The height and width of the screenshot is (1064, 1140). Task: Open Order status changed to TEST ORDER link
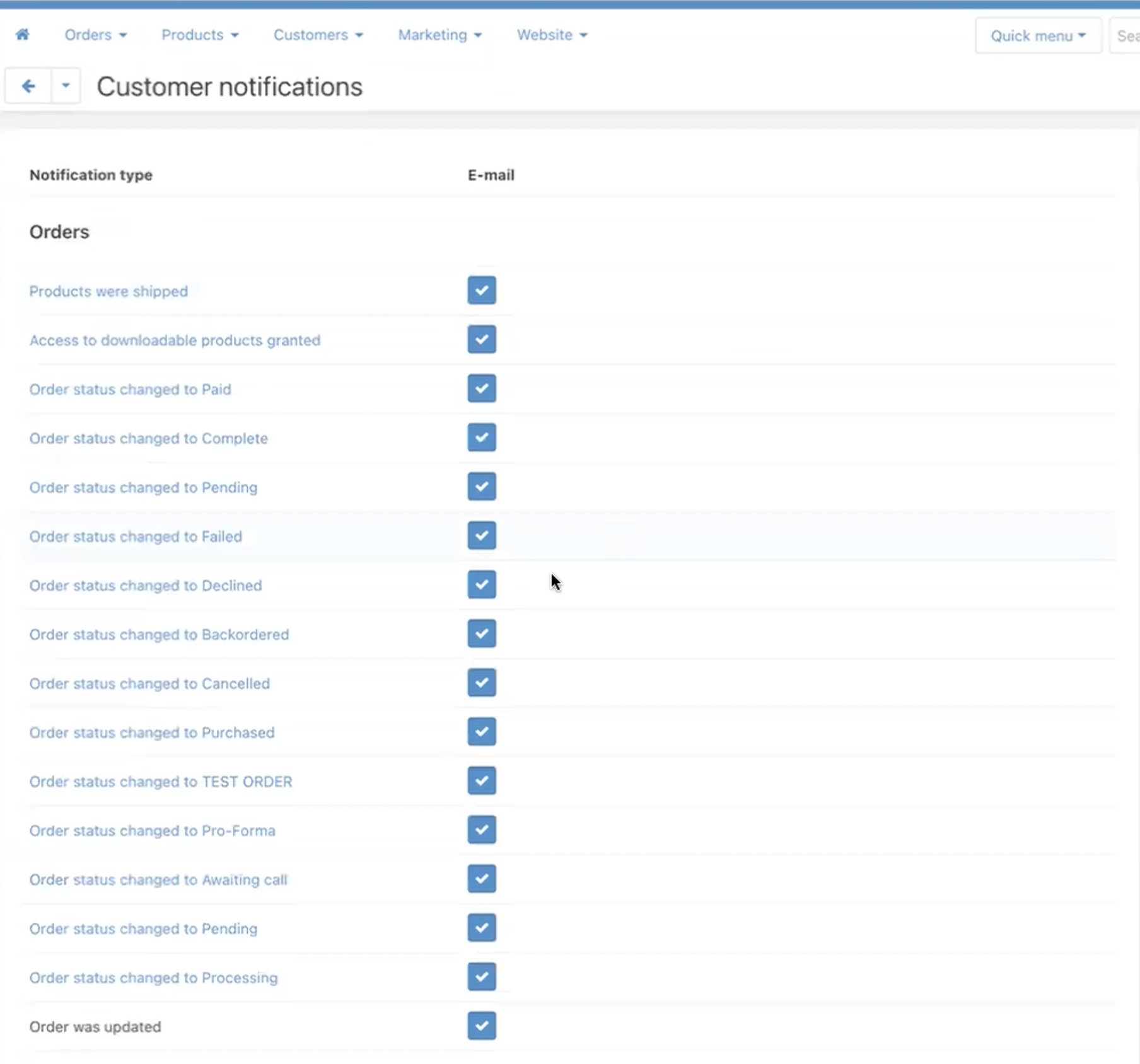(161, 782)
